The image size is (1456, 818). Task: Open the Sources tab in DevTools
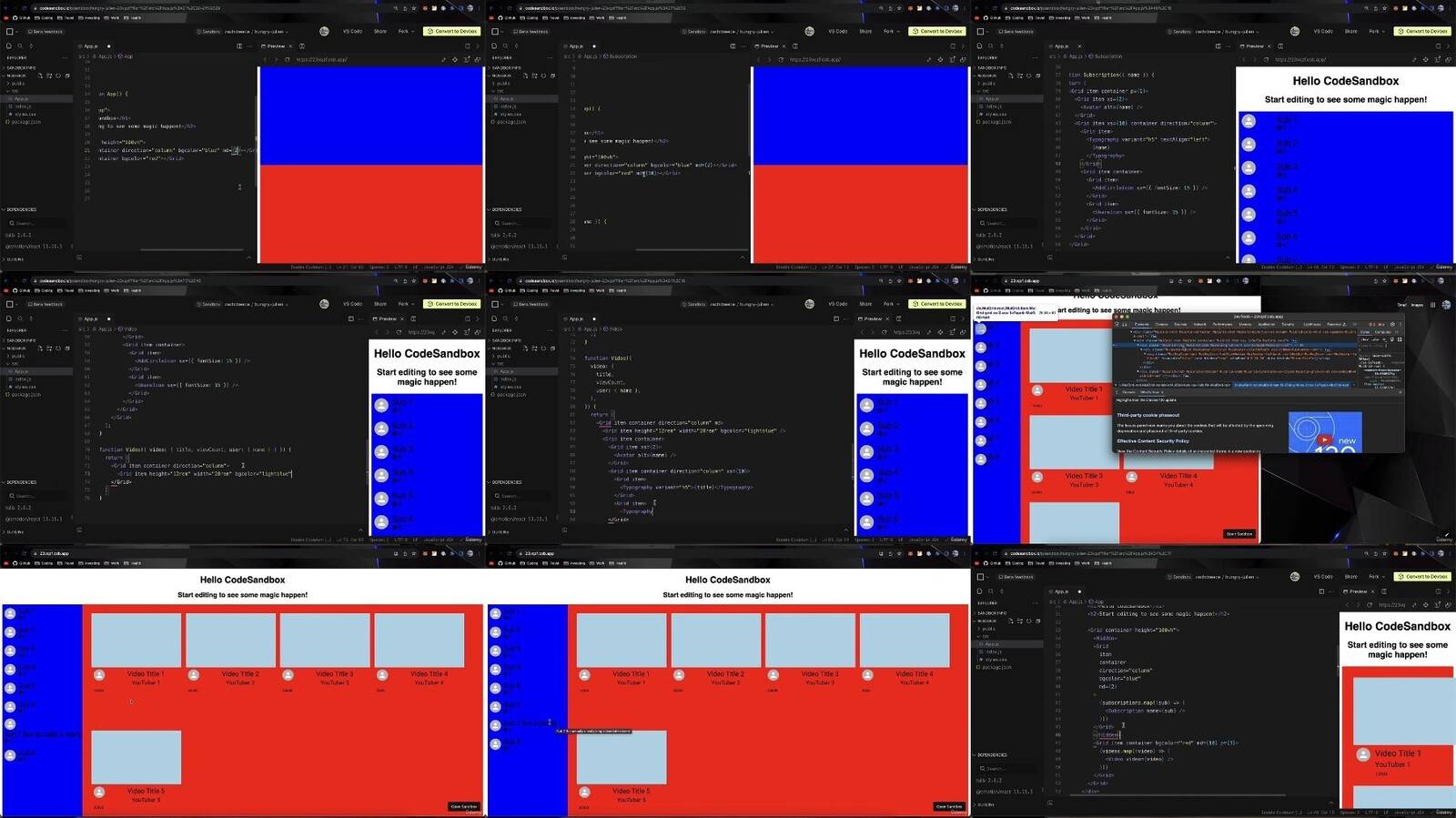click(1180, 324)
